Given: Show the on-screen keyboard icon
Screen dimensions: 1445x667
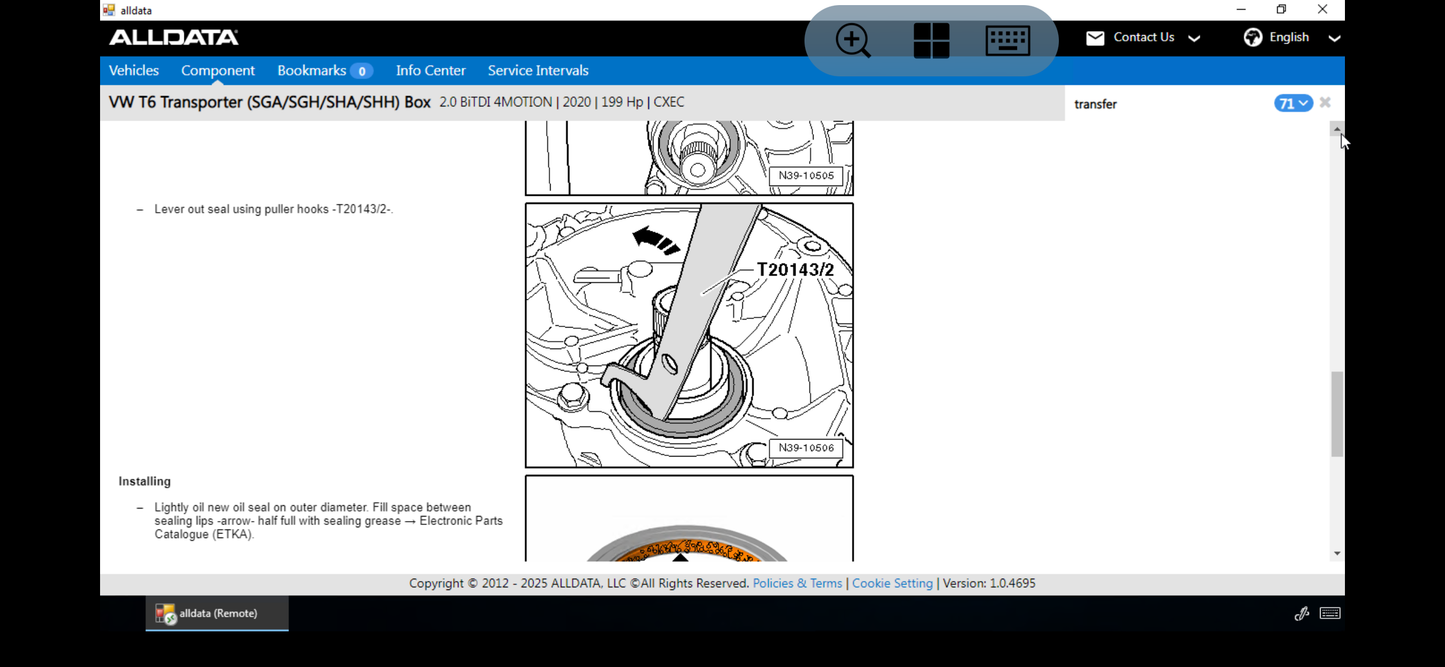Looking at the screenshot, I should (x=1007, y=41).
